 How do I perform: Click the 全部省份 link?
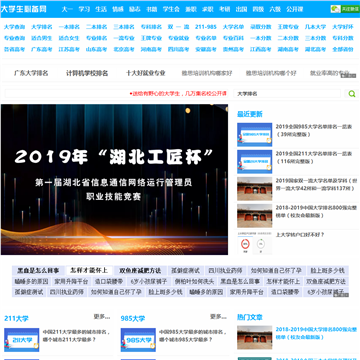click(x=343, y=50)
